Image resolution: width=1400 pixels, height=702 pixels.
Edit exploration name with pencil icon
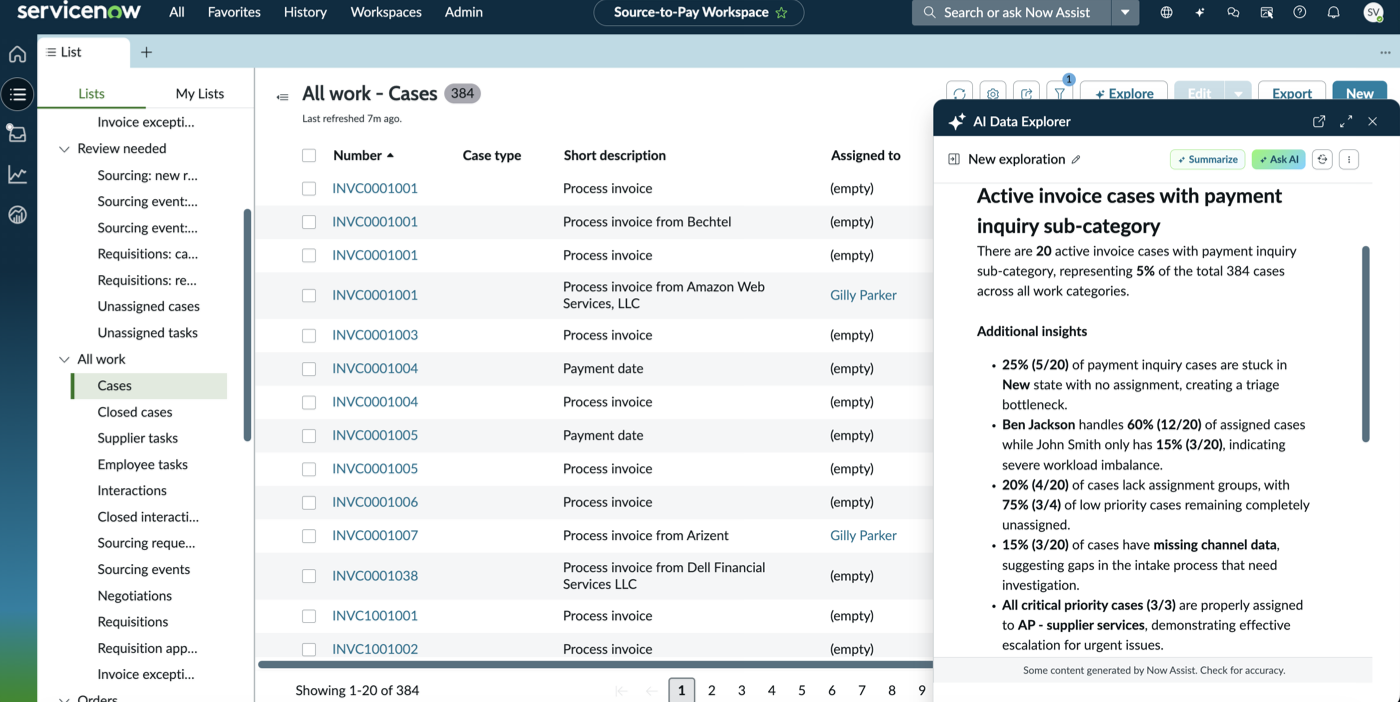click(x=1076, y=159)
